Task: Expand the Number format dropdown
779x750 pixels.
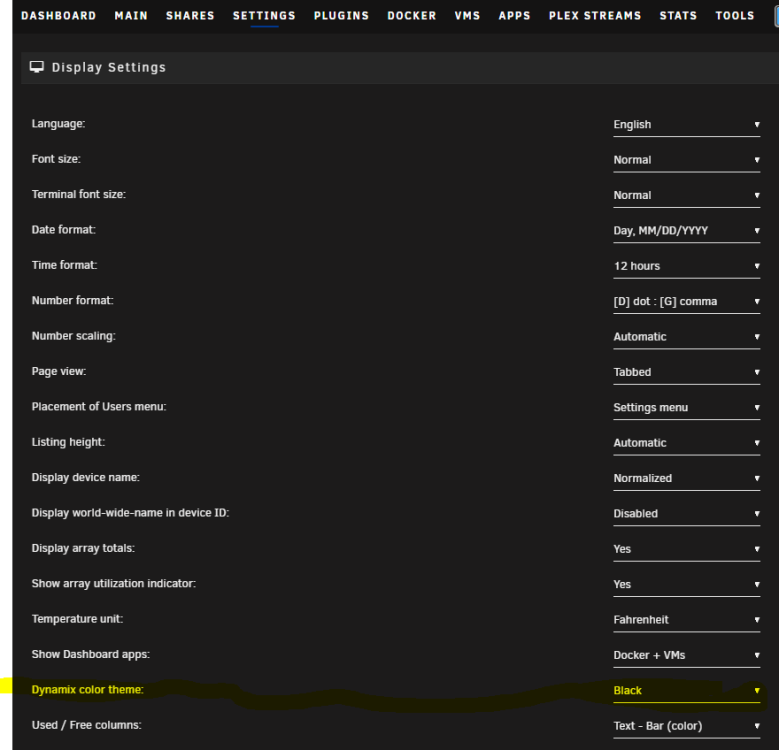Action: click(687, 302)
